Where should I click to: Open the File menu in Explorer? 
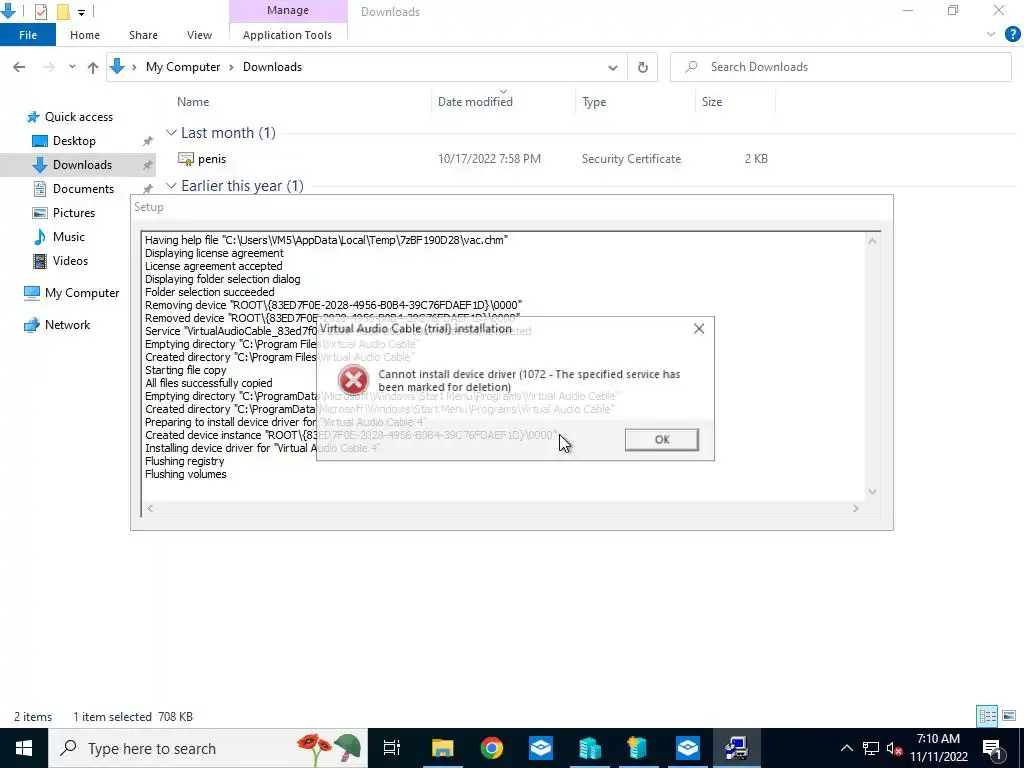coord(27,35)
